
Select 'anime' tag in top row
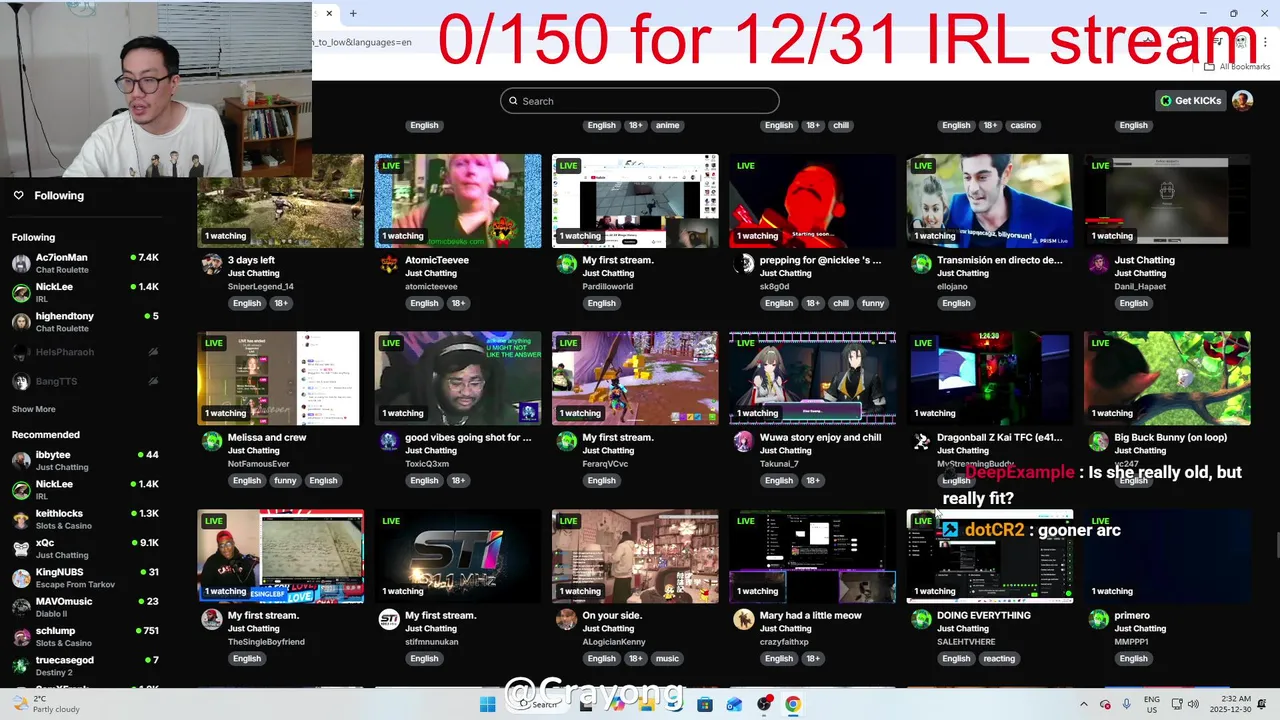tap(667, 125)
